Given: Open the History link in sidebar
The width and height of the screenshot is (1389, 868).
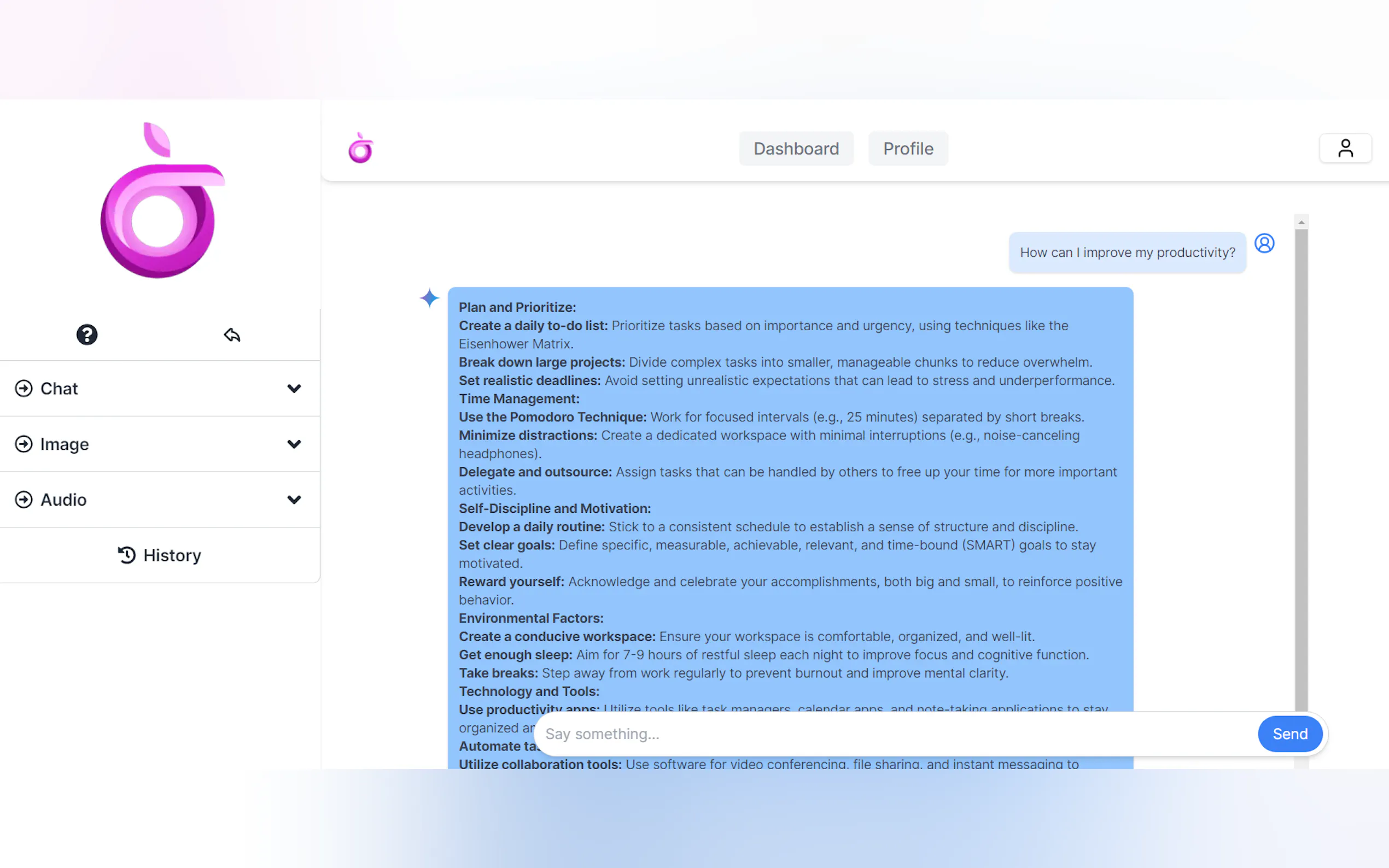Looking at the screenshot, I should point(172,555).
